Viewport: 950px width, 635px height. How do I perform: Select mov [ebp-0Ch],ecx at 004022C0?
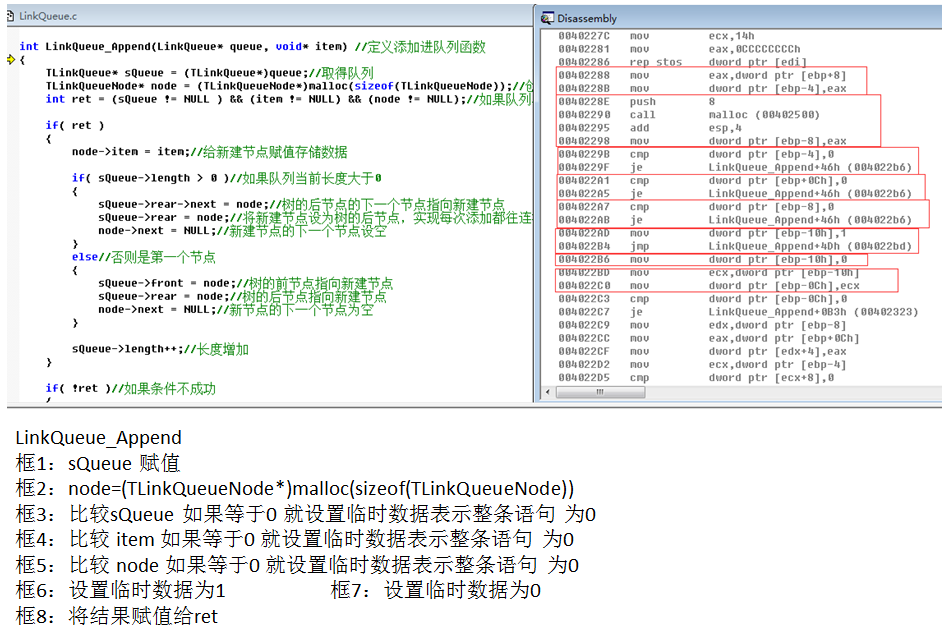tap(708, 285)
